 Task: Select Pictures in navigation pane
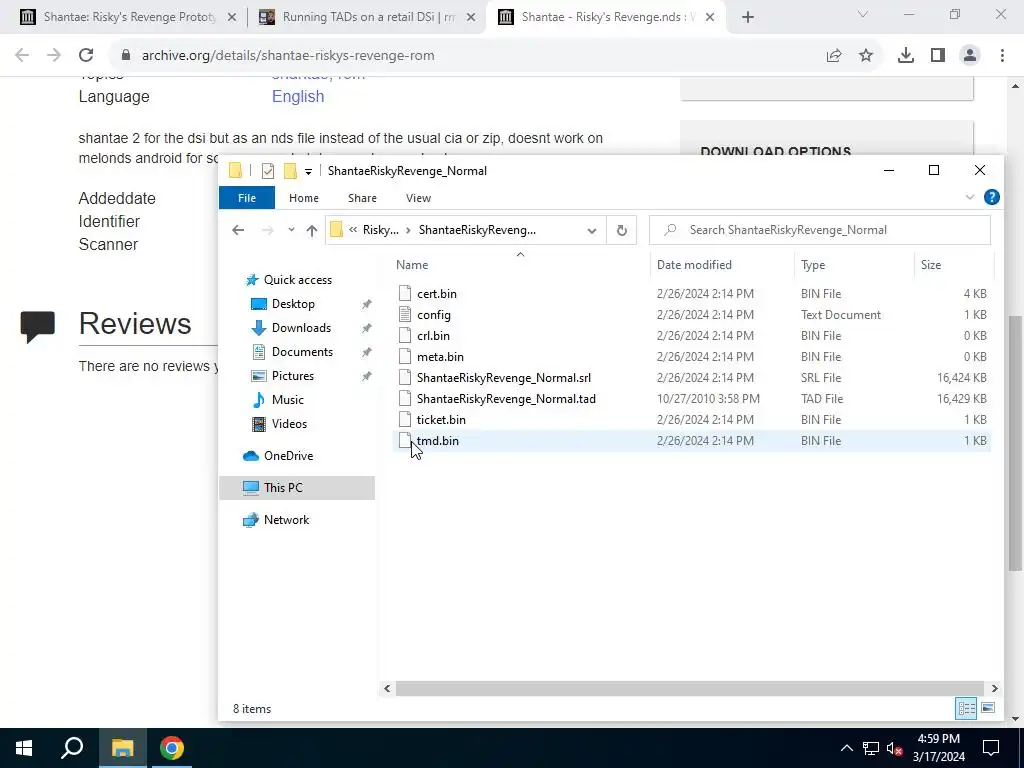pyautogui.click(x=292, y=376)
